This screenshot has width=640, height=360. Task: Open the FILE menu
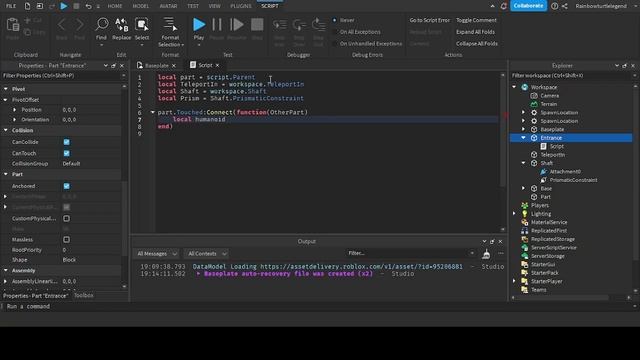[x=11, y=6]
